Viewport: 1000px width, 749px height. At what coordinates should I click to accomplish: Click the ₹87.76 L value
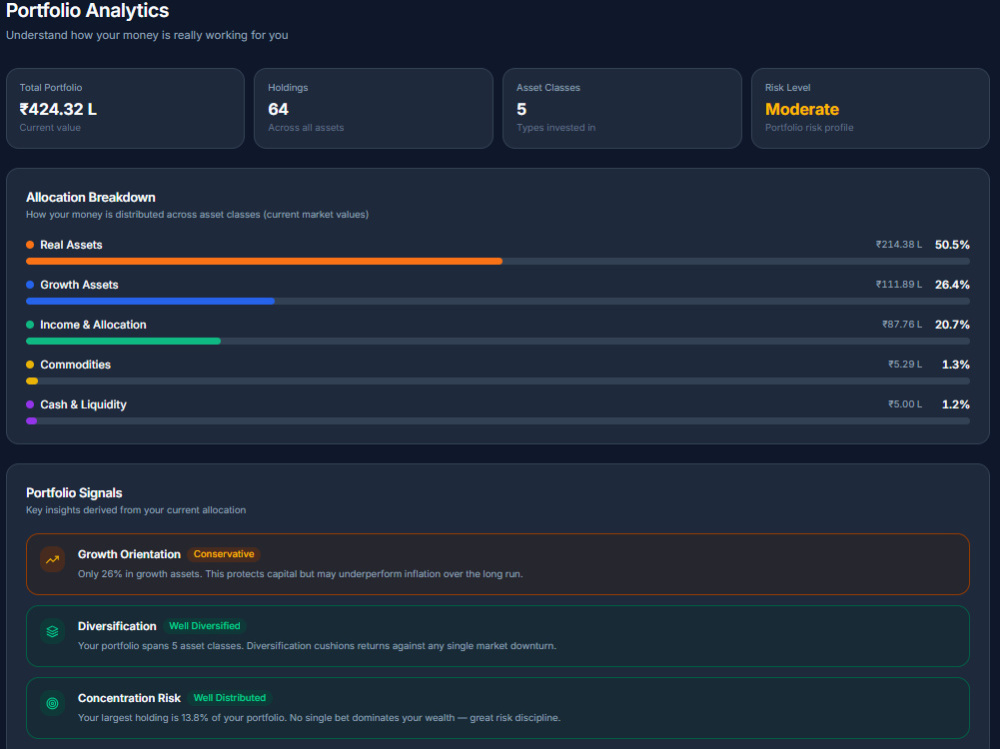click(902, 324)
